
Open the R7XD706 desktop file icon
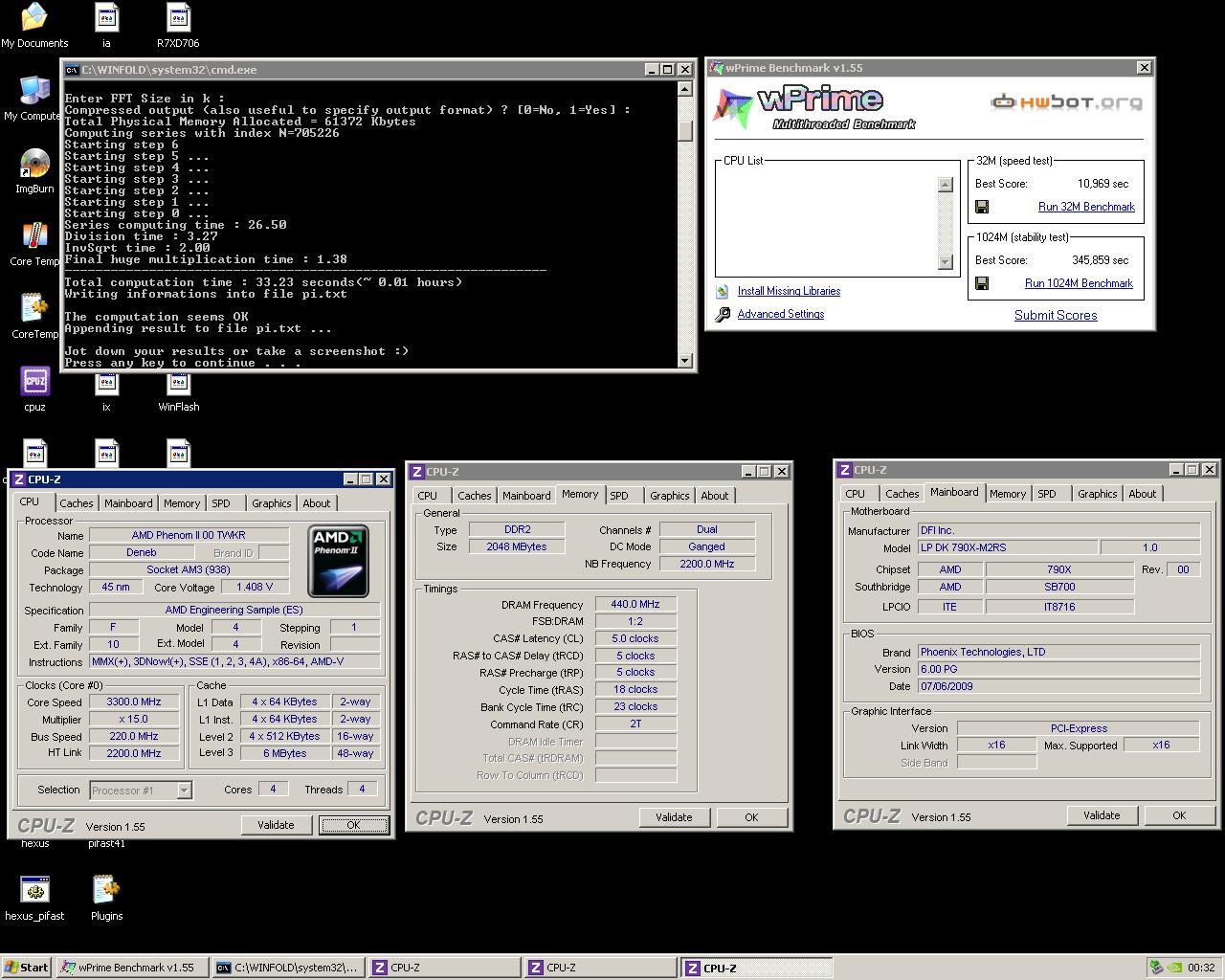(178, 17)
